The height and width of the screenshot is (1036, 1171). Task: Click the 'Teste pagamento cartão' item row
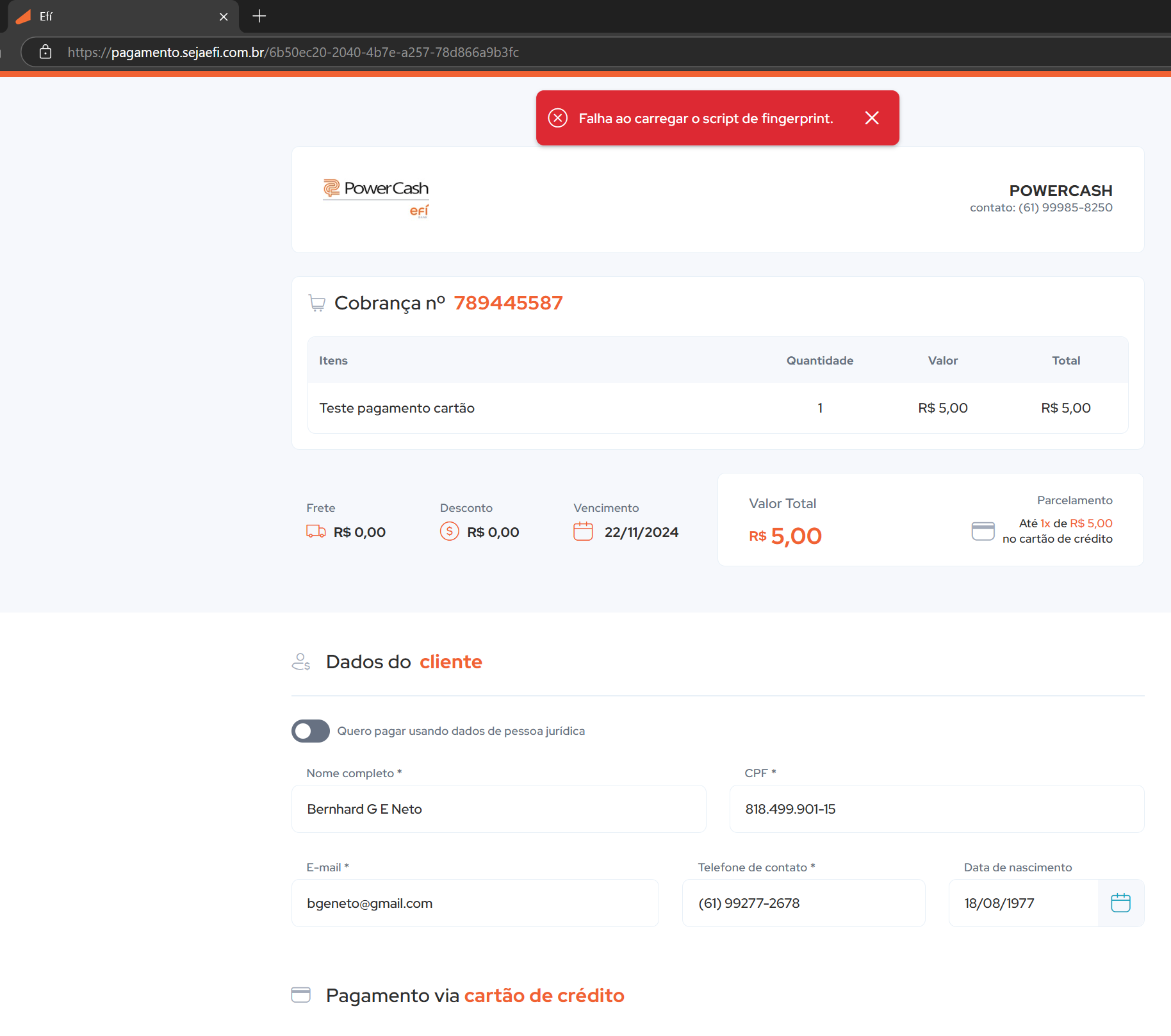click(717, 408)
